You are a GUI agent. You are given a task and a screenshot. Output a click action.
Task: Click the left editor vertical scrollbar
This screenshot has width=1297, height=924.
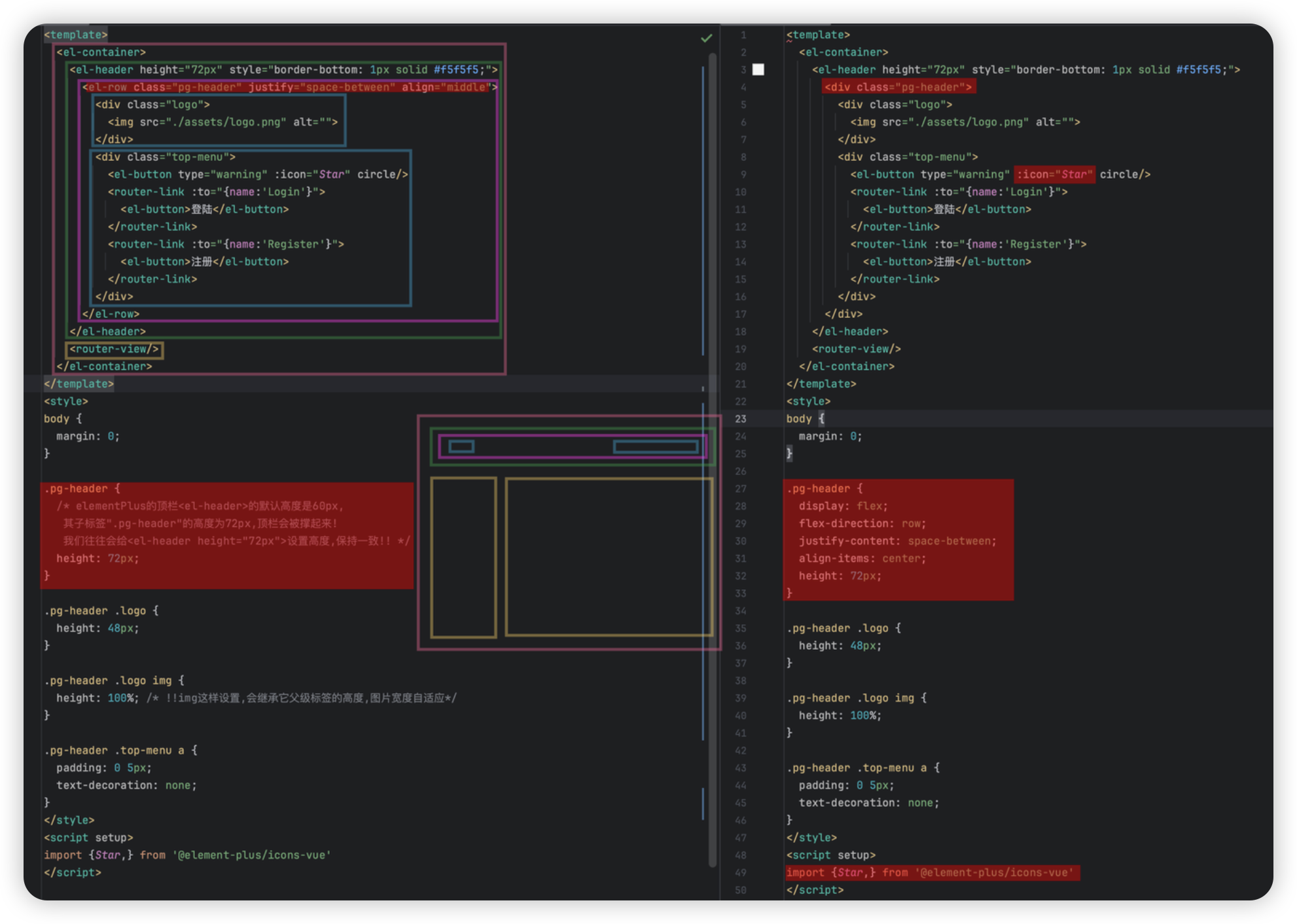[712, 229]
